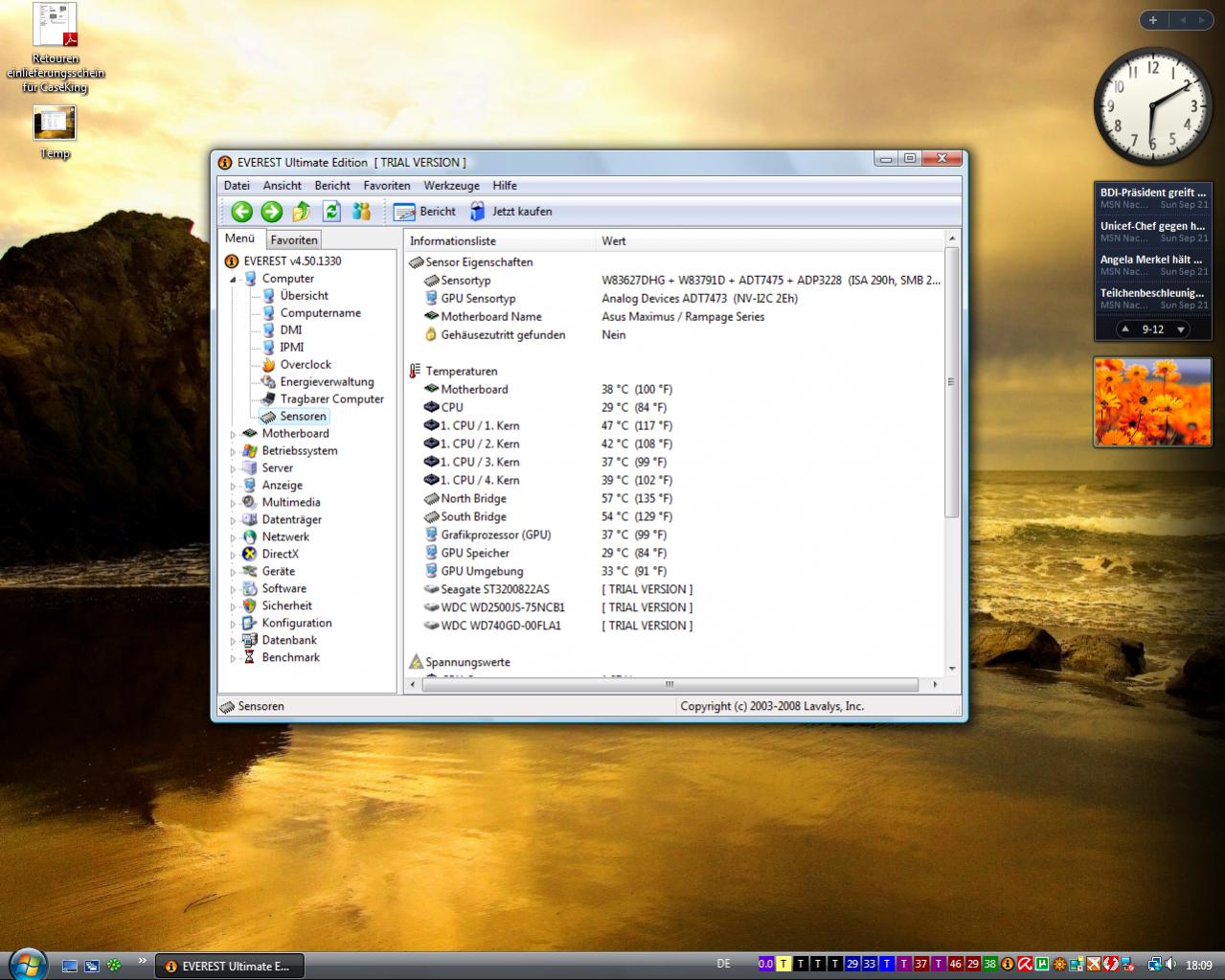
Task: Open the Temp desktop icon
Action: click(55, 132)
